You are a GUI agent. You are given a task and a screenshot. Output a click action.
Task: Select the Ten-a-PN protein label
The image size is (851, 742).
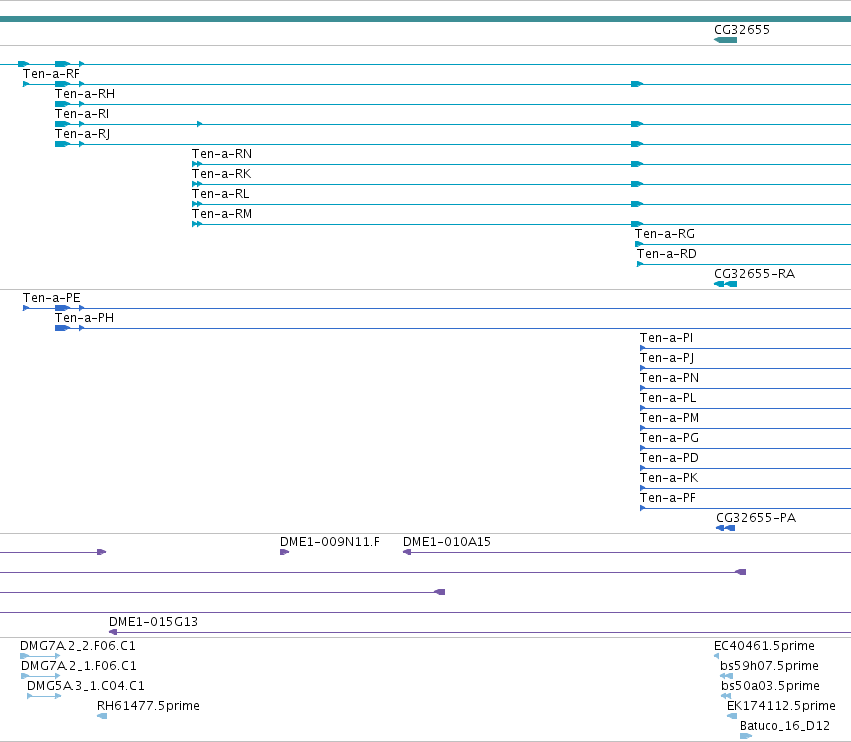point(669,378)
